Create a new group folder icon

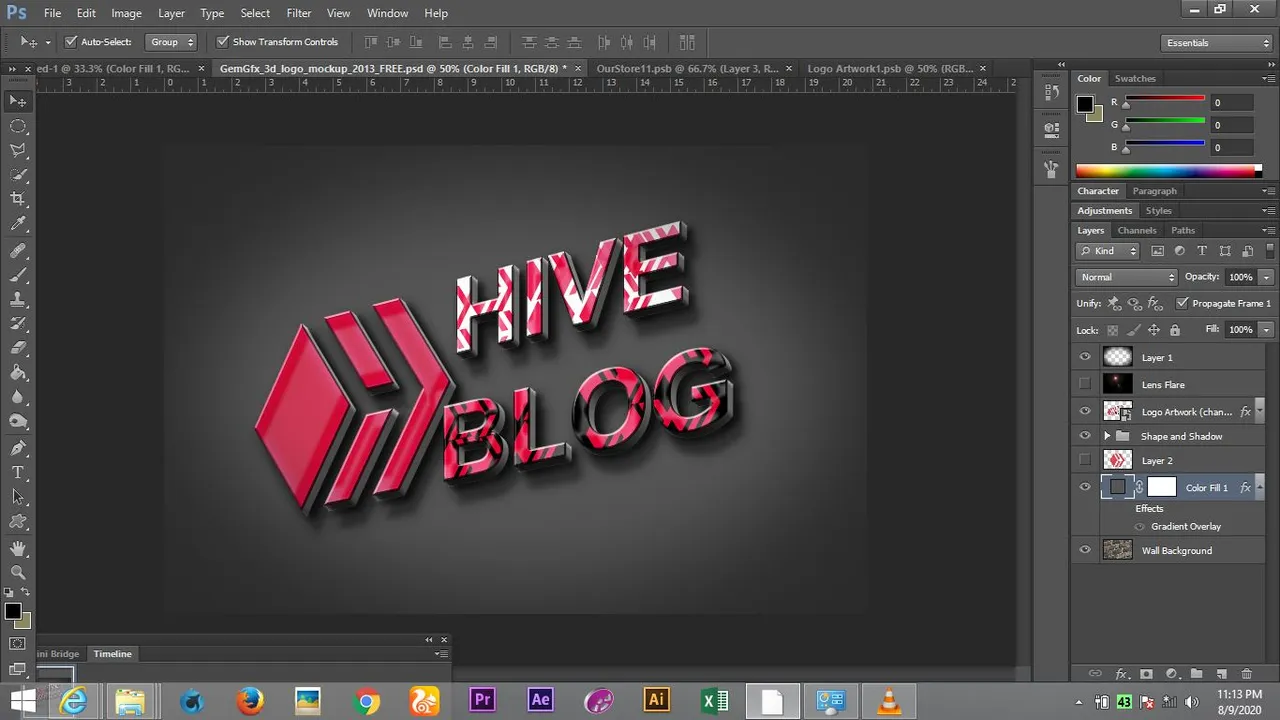(1195, 674)
